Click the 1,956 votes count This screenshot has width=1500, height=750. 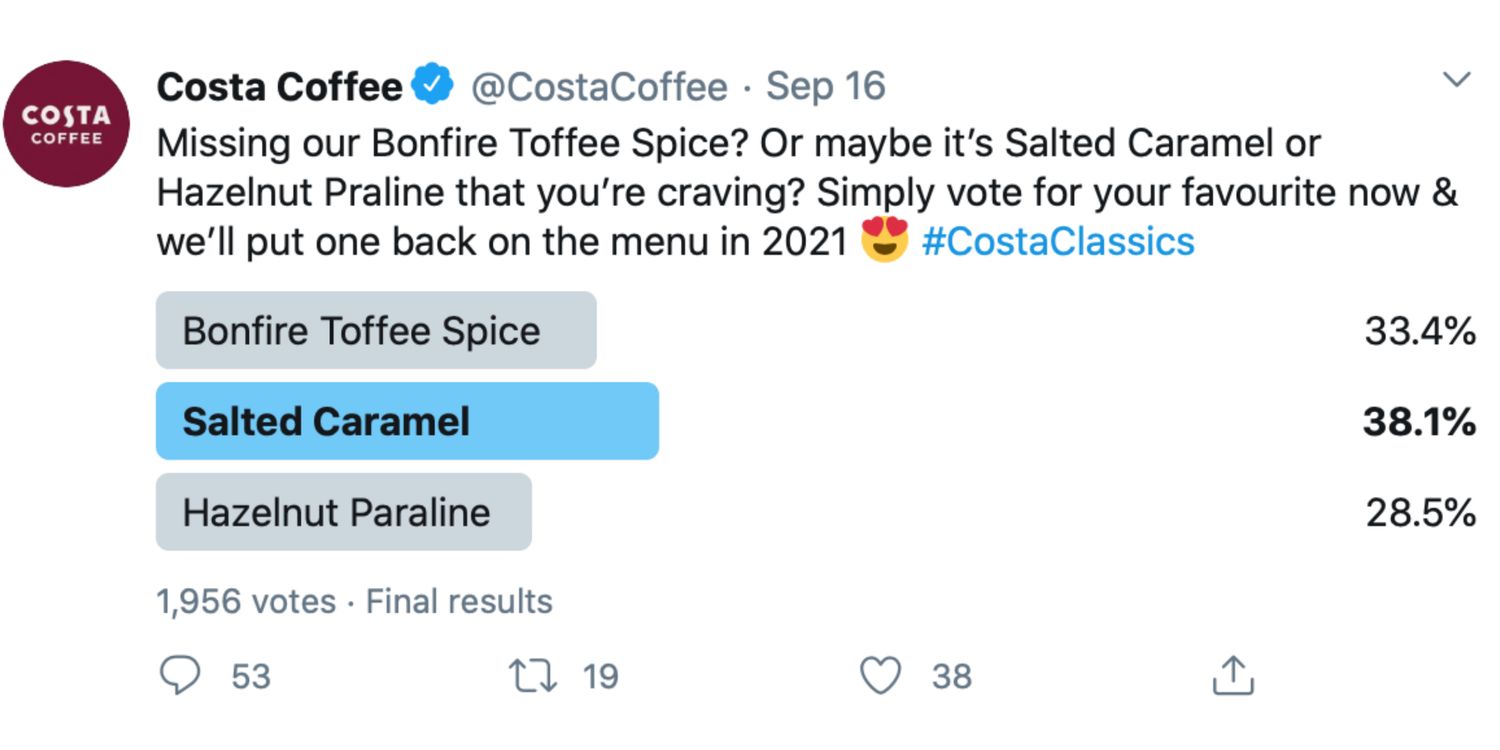tap(246, 601)
